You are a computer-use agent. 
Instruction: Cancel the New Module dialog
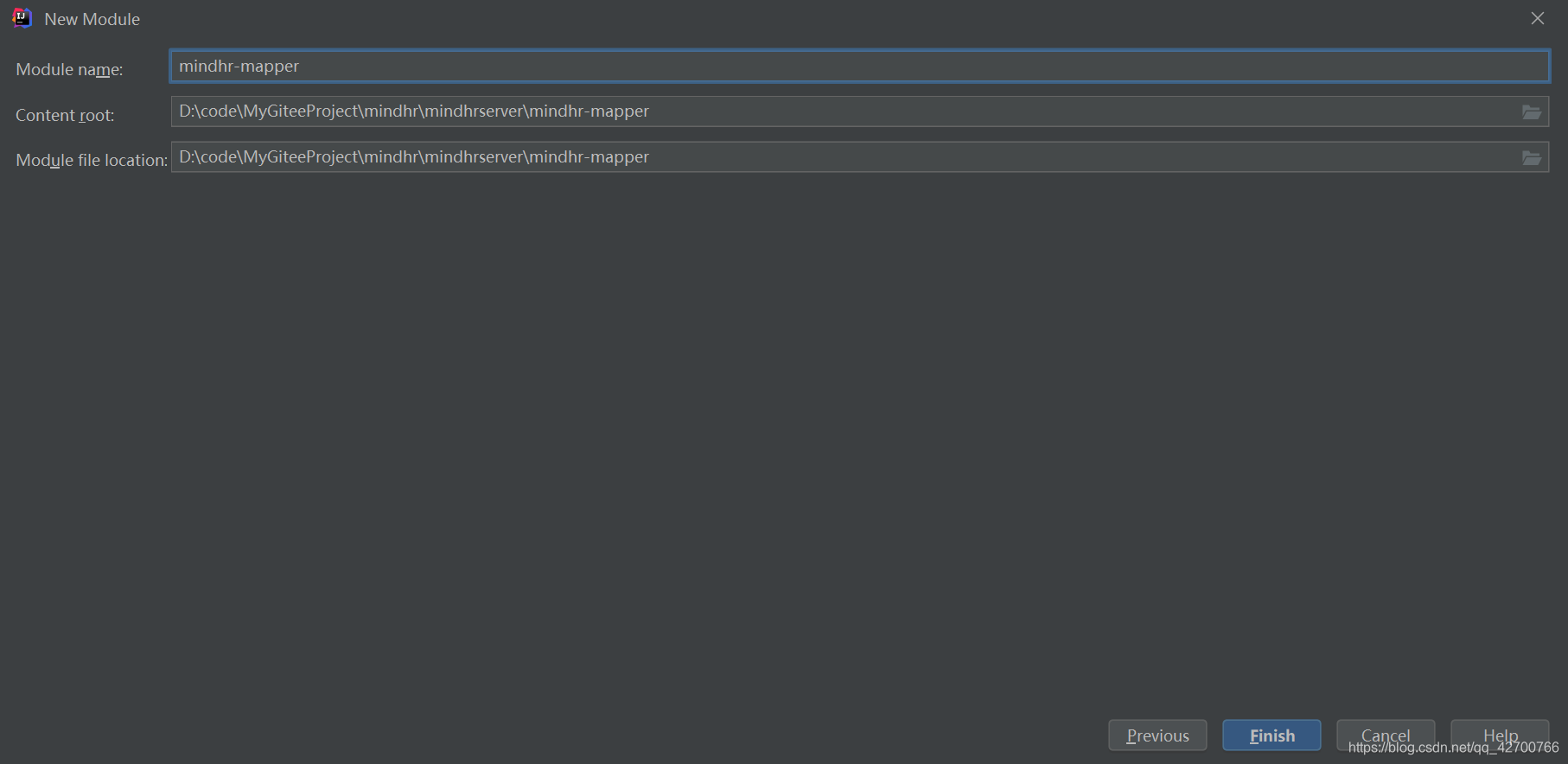click(x=1386, y=735)
